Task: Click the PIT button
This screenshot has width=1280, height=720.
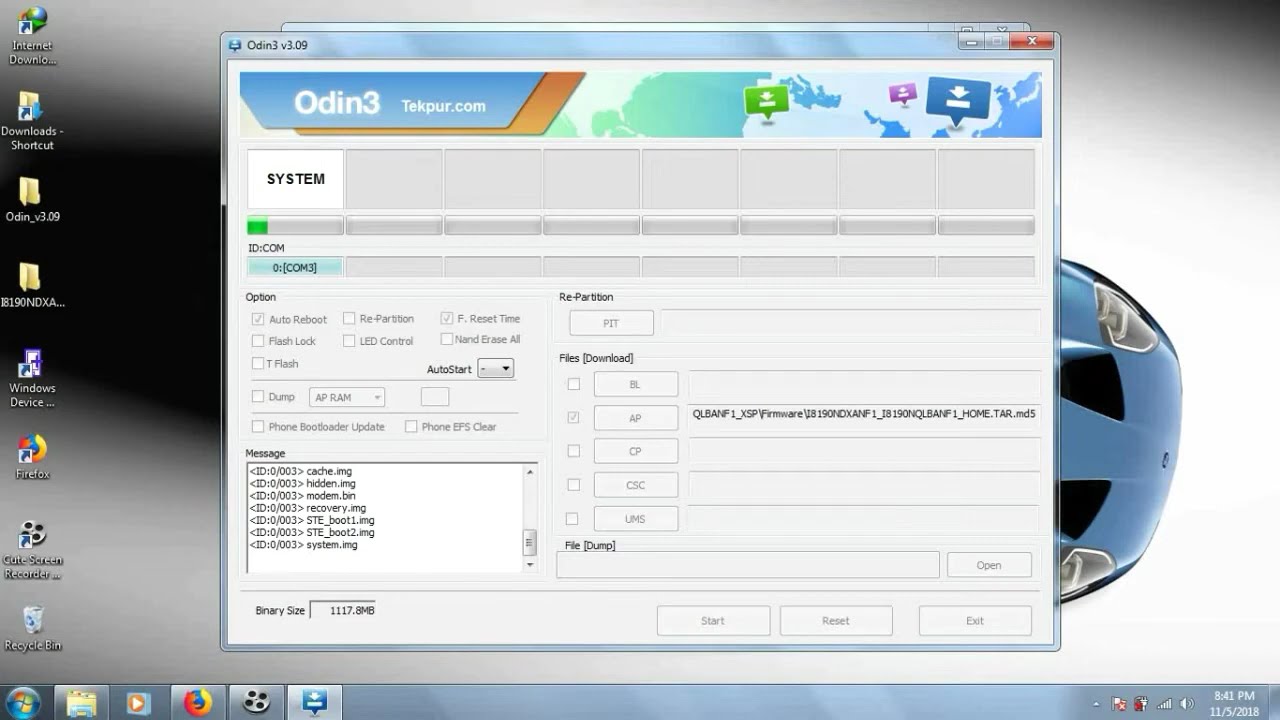Action: tap(611, 323)
